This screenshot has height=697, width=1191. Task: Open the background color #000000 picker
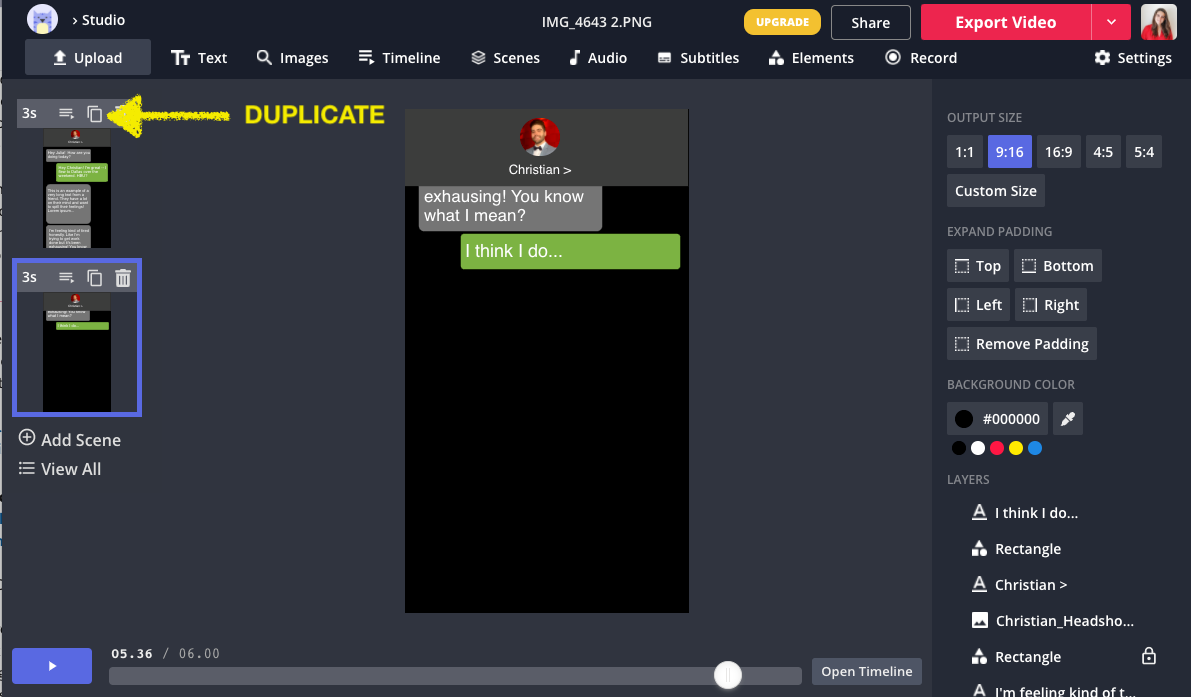point(997,419)
